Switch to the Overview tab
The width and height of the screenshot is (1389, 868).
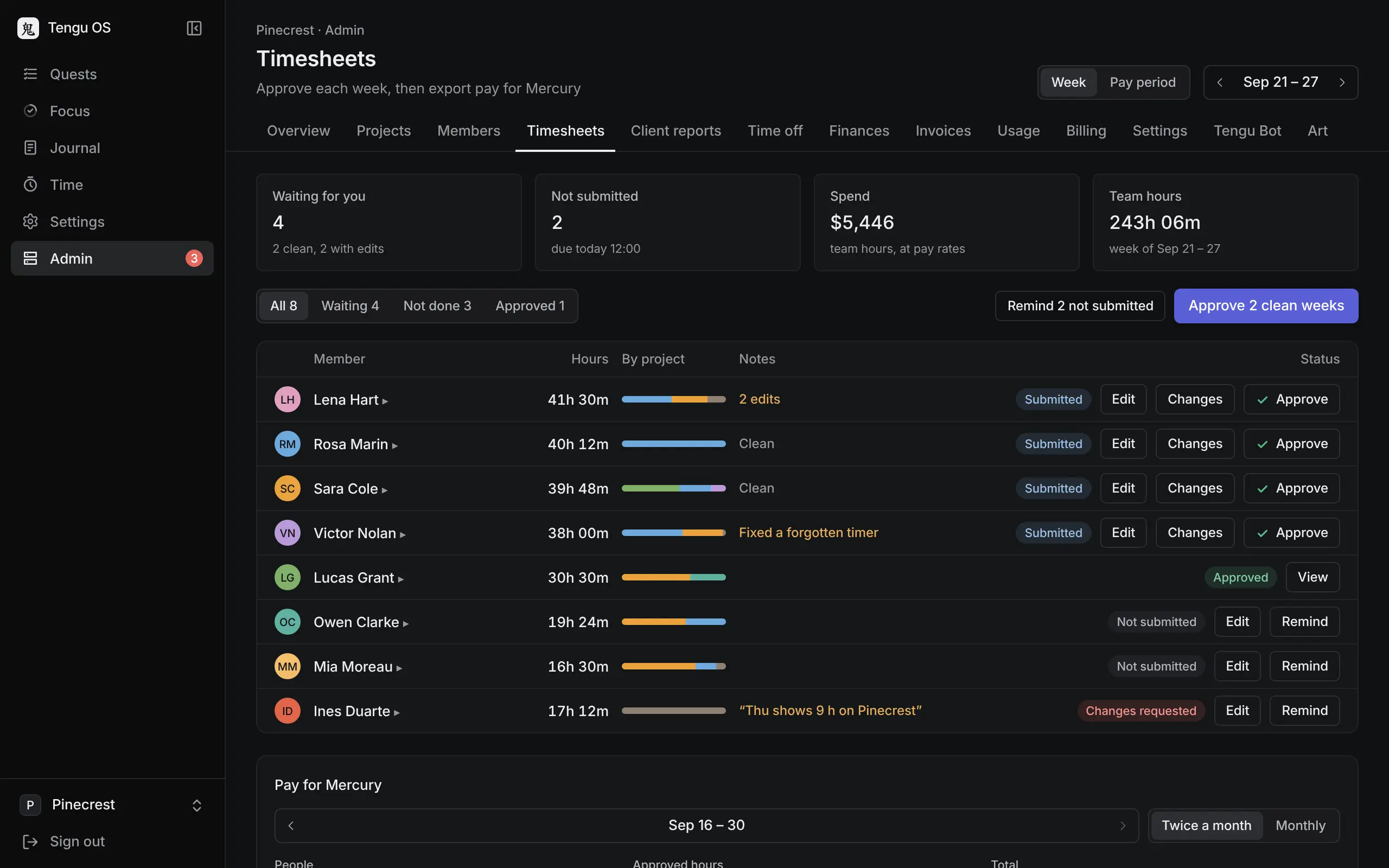298,131
